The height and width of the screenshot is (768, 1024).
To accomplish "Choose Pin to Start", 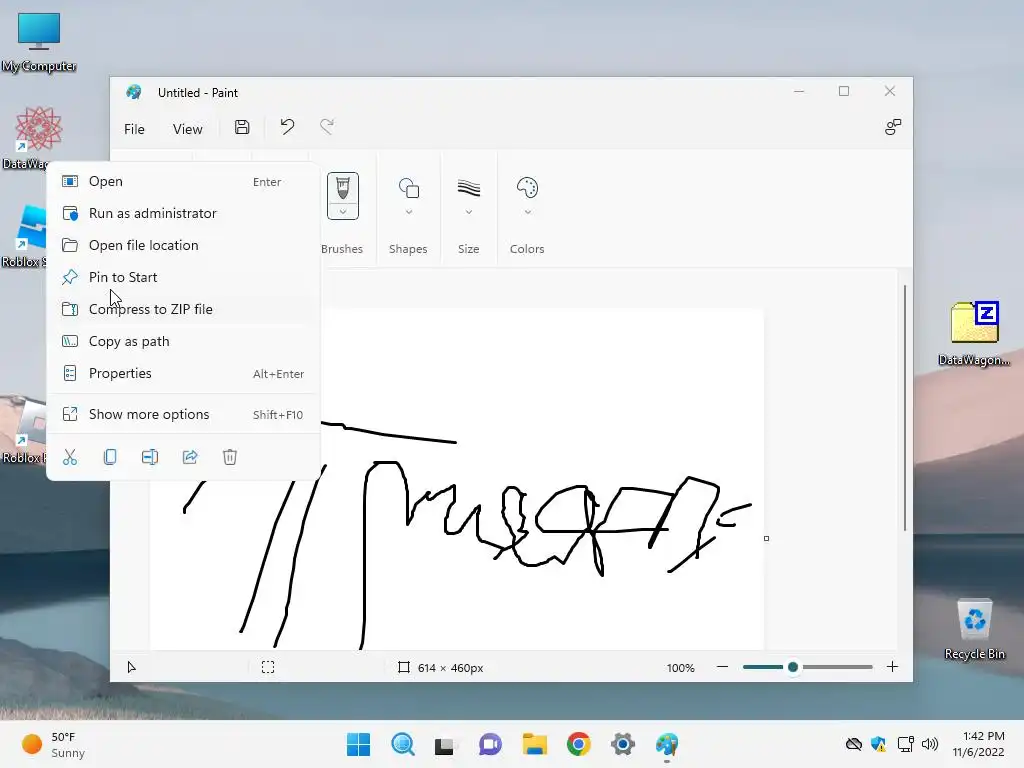I will tap(184, 278).
